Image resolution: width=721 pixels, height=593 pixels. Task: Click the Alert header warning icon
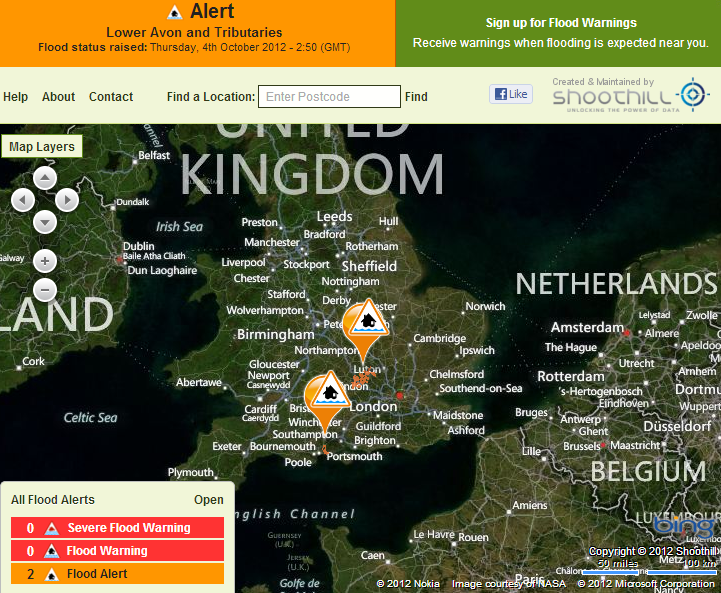tap(174, 12)
